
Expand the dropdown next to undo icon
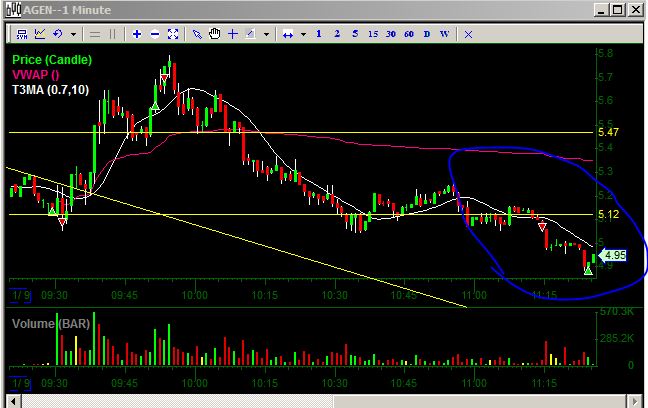pos(74,34)
